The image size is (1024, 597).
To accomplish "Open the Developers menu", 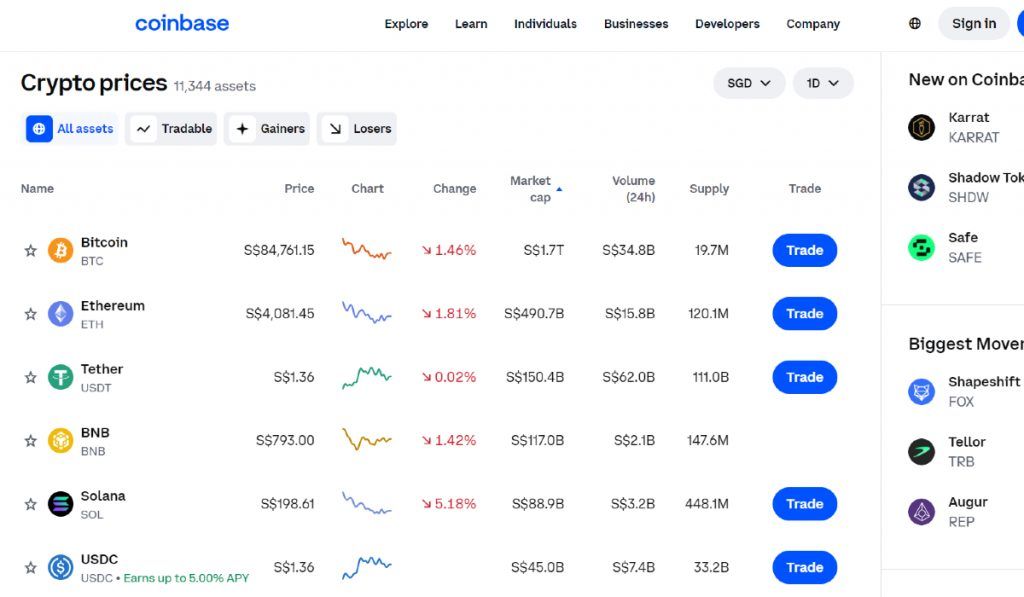I will point(727,24).
